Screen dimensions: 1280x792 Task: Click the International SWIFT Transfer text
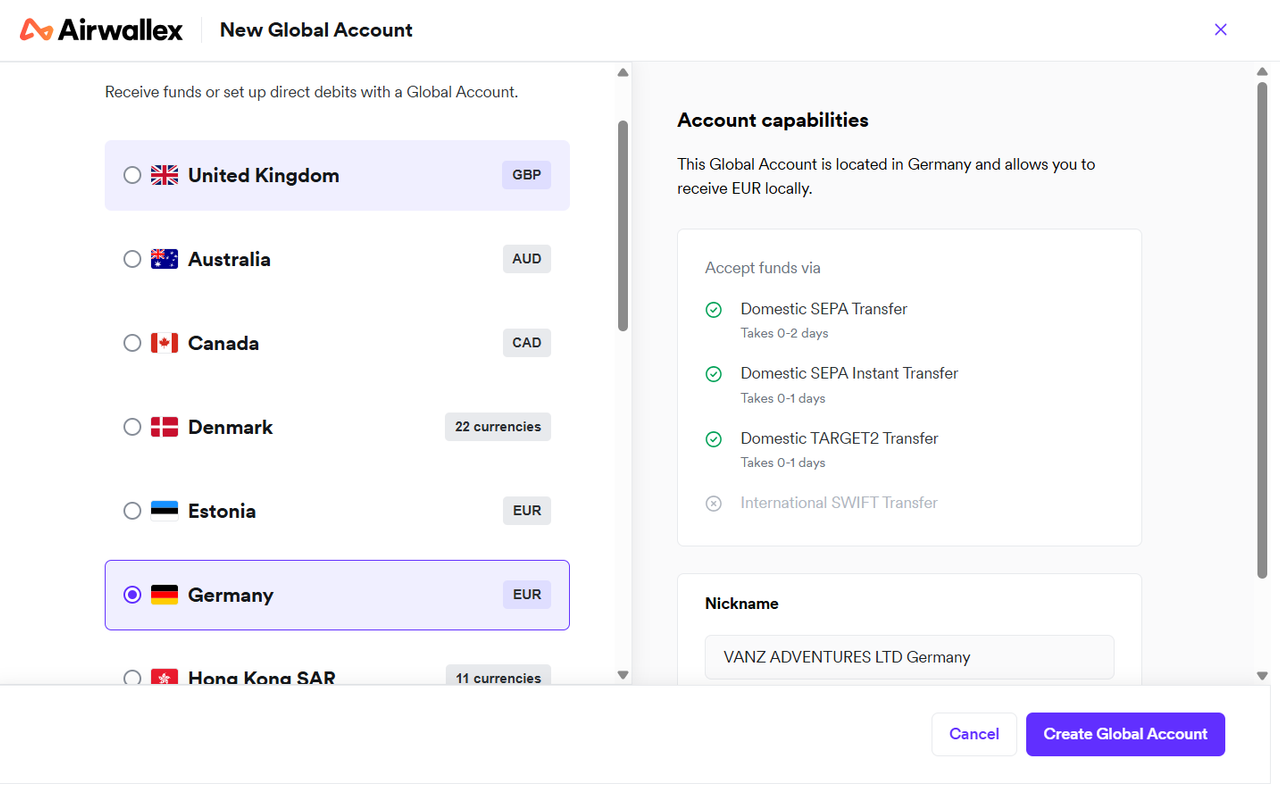coord(839,503)
